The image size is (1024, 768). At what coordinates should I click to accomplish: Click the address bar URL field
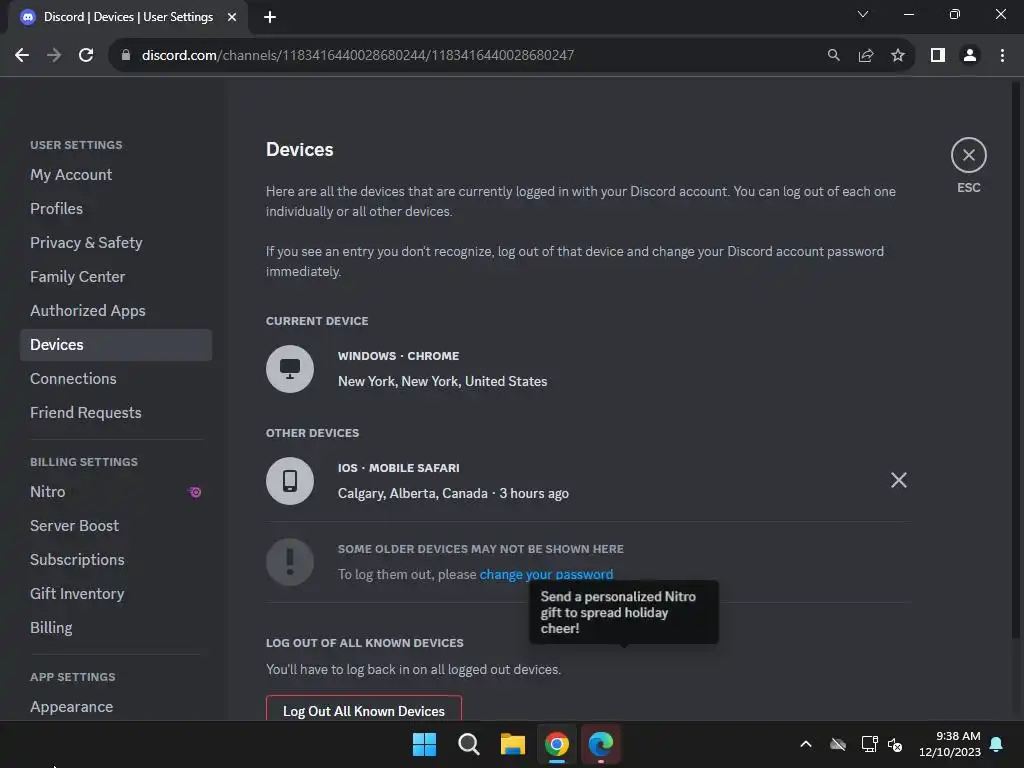(470, 55)
